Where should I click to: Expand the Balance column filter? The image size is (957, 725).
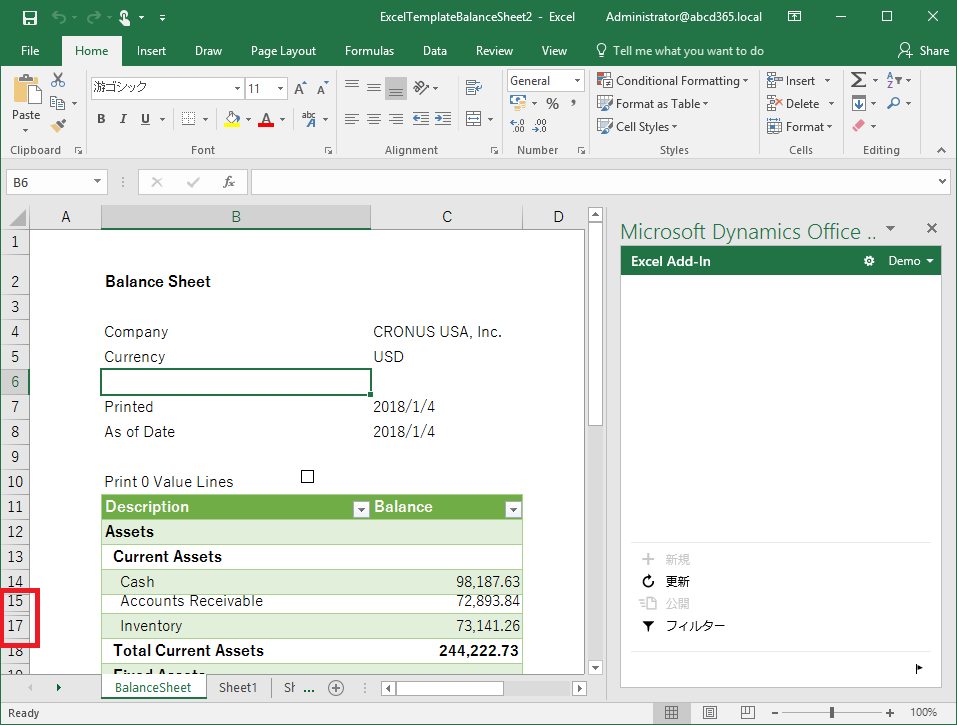(513, 510)
